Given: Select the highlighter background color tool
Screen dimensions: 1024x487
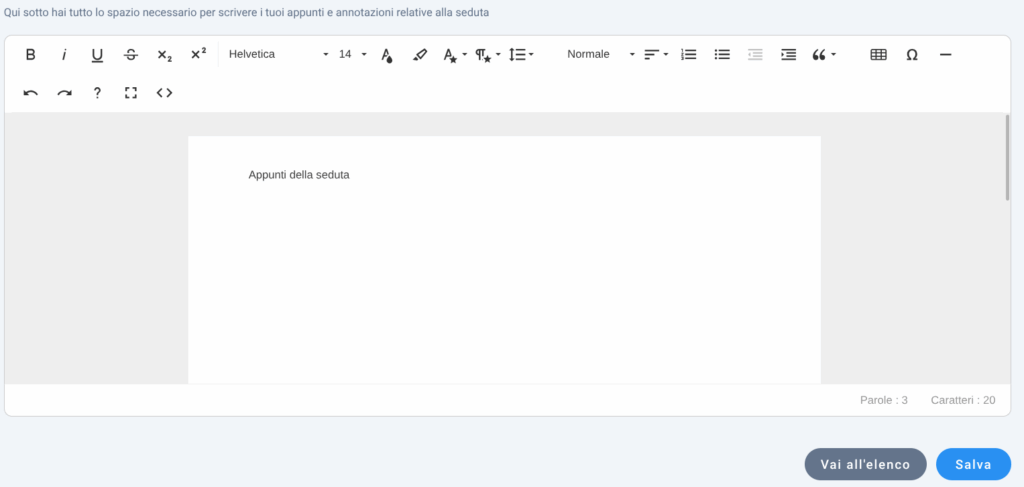Looking at the screenshot, I should (420, 55).
